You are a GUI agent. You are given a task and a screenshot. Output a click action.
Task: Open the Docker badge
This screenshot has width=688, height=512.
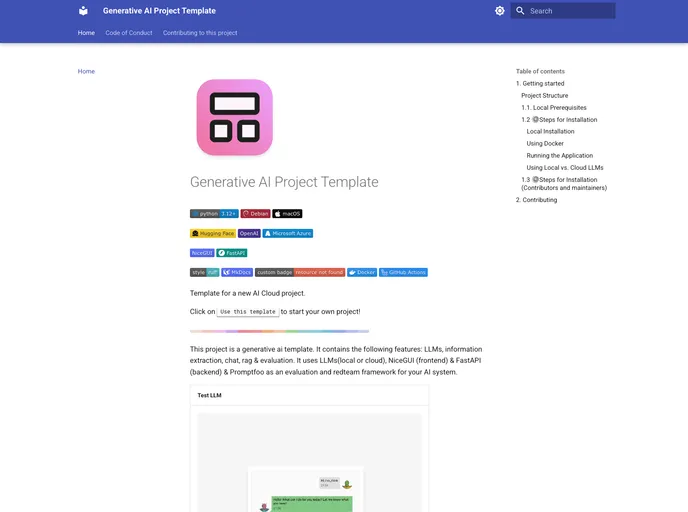(362, 272)
